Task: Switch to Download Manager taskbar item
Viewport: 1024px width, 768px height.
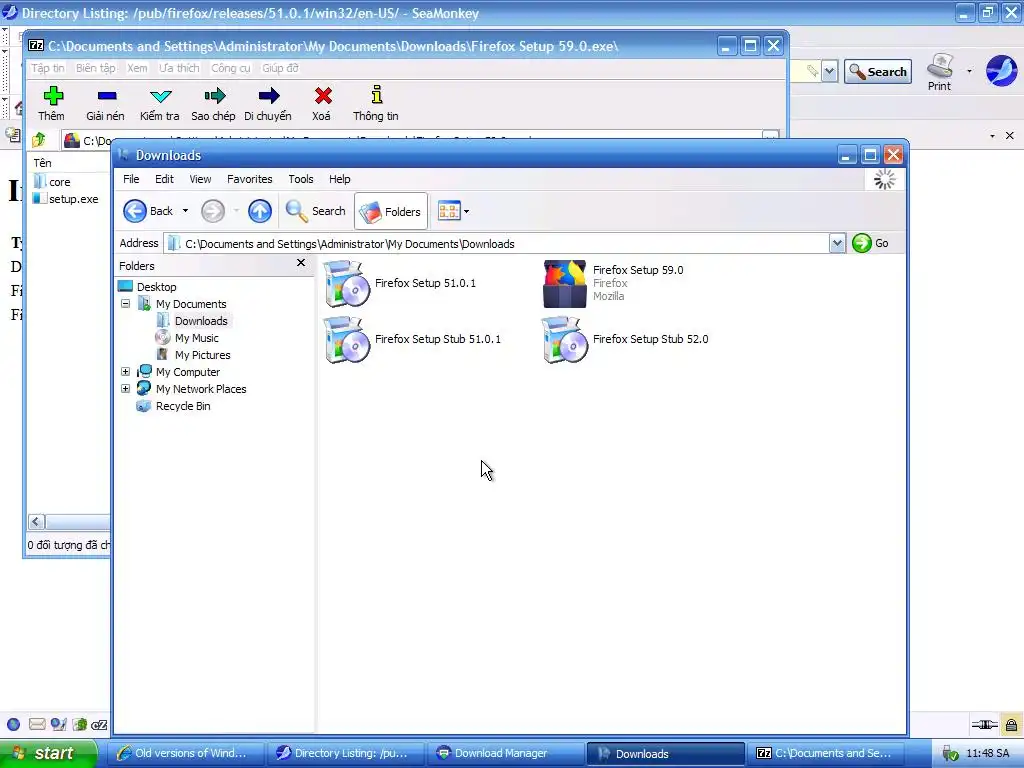Action: 505,754
